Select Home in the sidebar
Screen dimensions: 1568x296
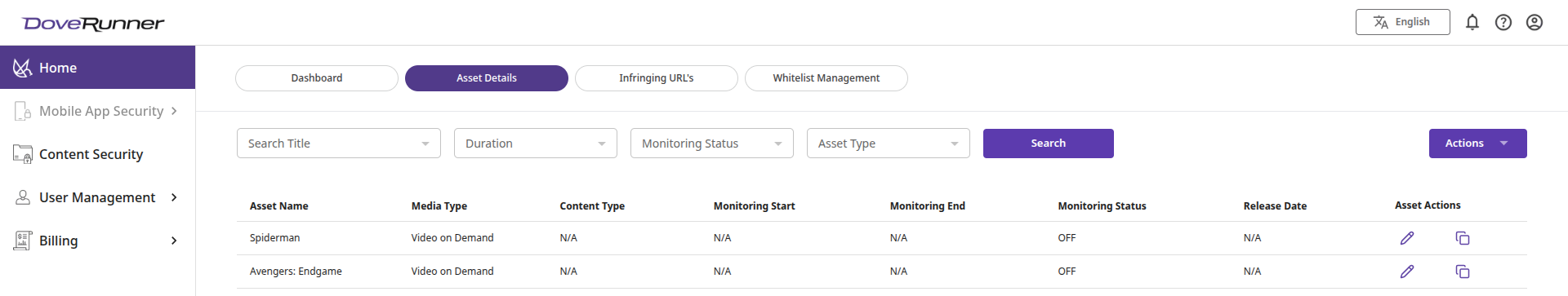(97, 68)
